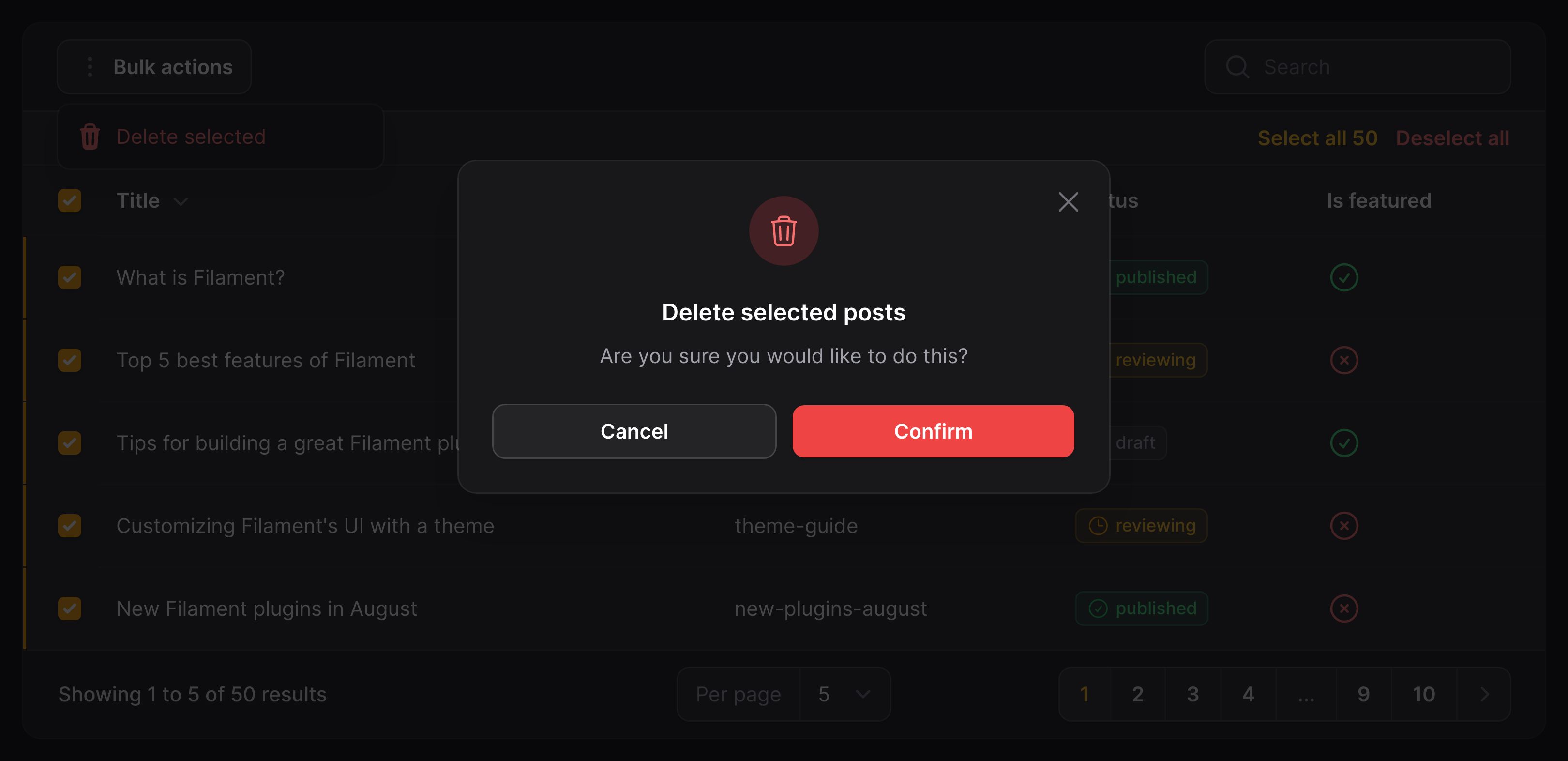The image size is (1568, 761).
Task: Toggle the select-all header checkbox
Action: click(69, 200)
